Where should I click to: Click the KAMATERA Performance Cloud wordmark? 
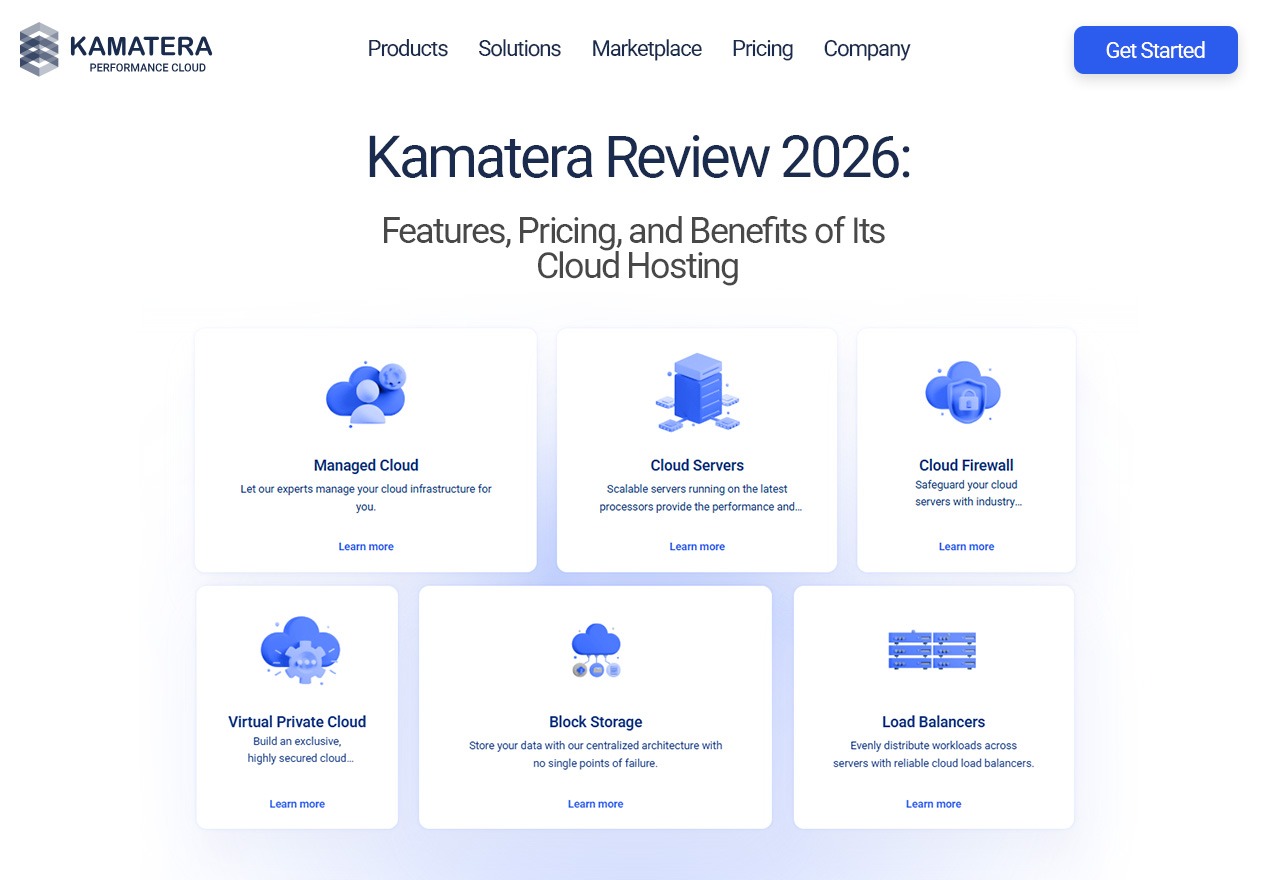[x=141, y=52]
